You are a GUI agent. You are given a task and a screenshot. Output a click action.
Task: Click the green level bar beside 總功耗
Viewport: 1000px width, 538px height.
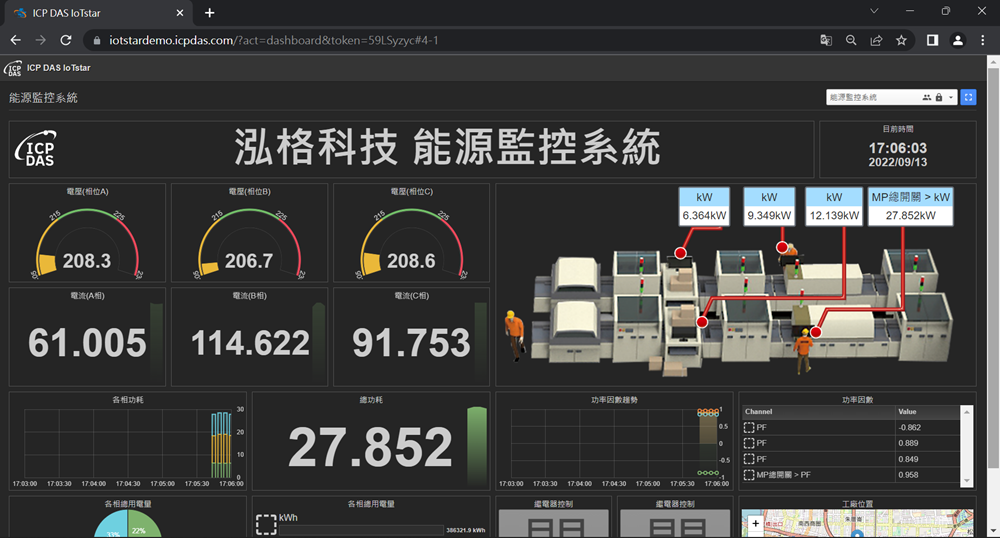[x=476, y=447]
